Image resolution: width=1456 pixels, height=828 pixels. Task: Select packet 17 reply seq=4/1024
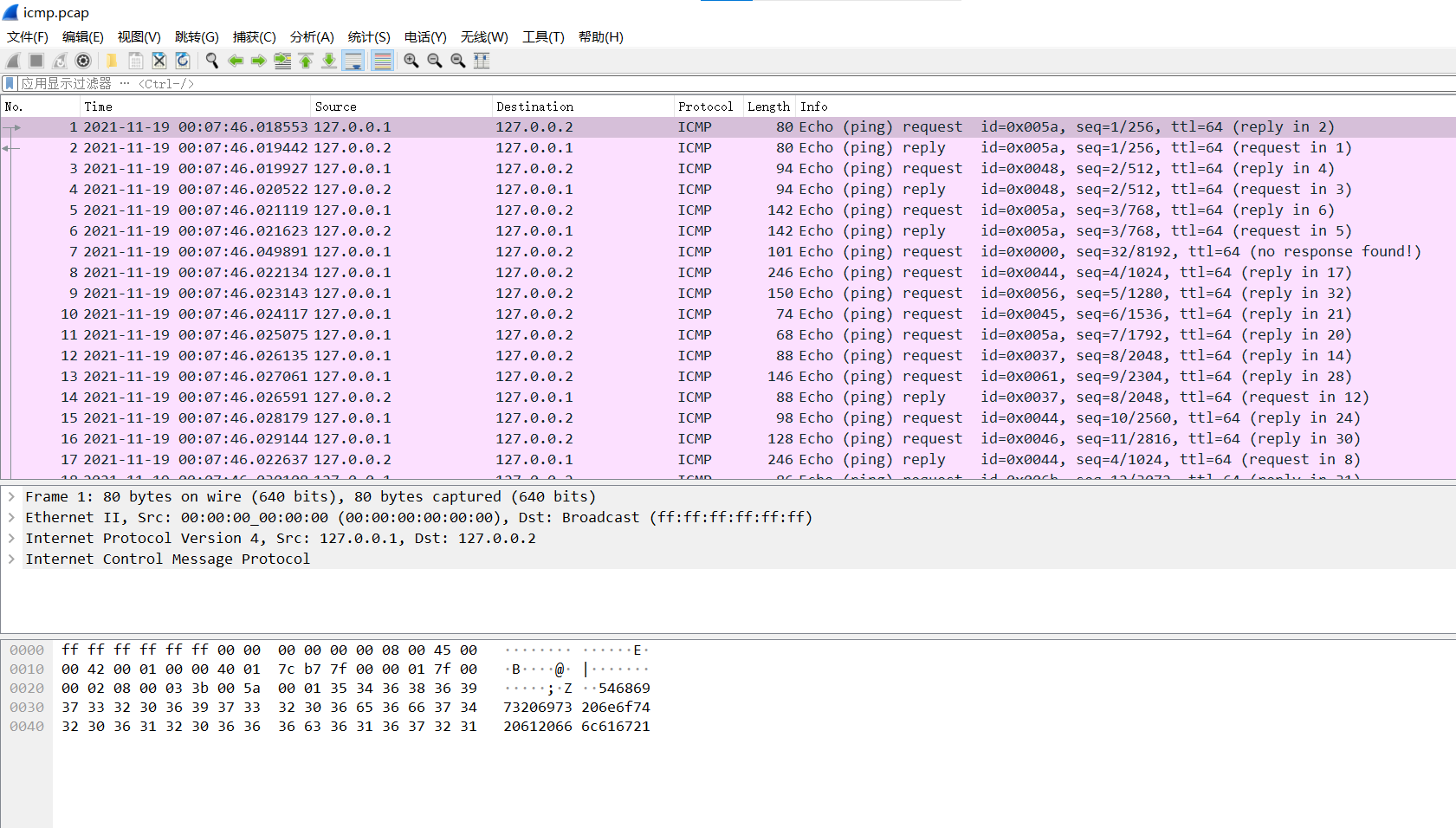coord(728,459)
